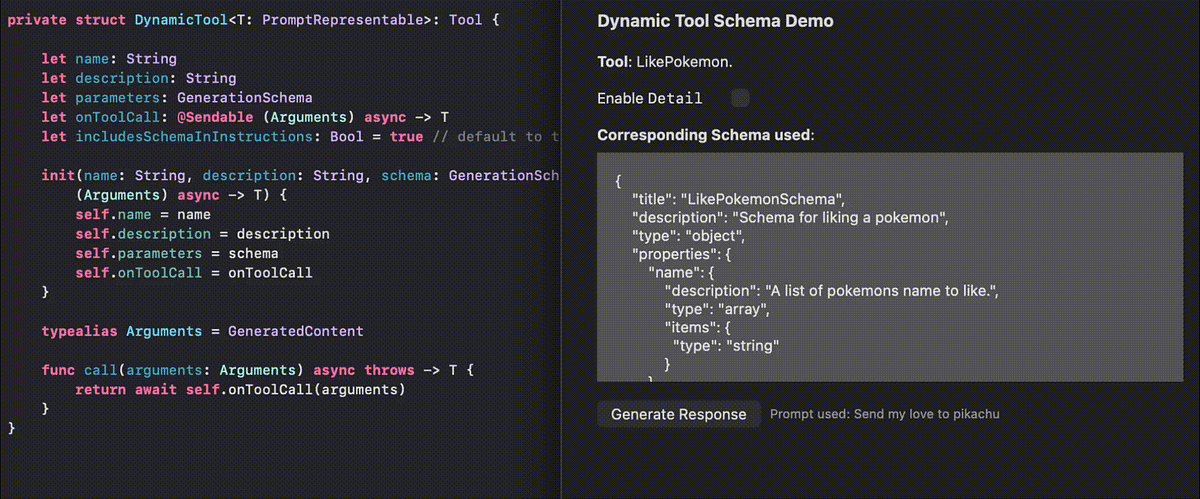Viewport: 1200px width, 499px height.
Task: Click the '"type": "array"' line
Action: 716,309
